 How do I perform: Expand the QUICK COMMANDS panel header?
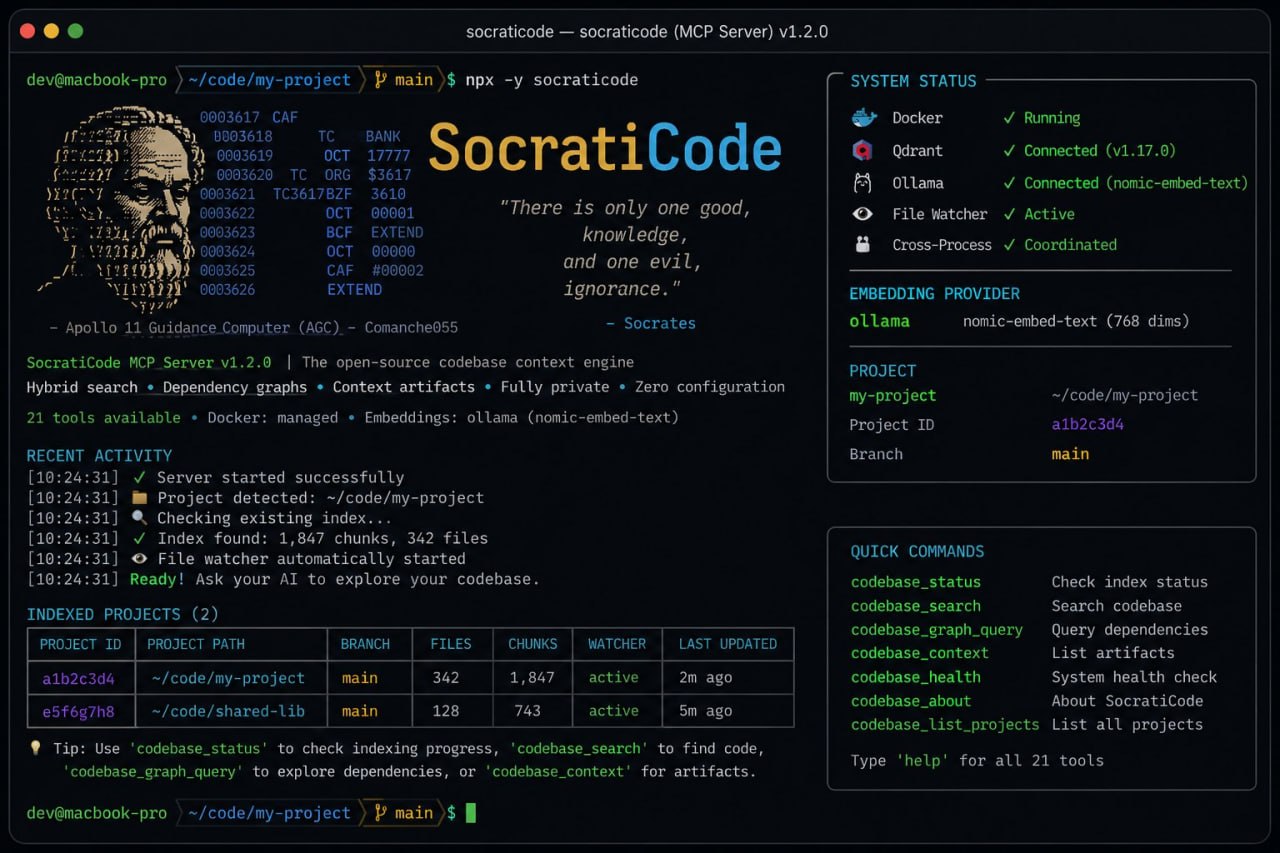tap(917, 551)
